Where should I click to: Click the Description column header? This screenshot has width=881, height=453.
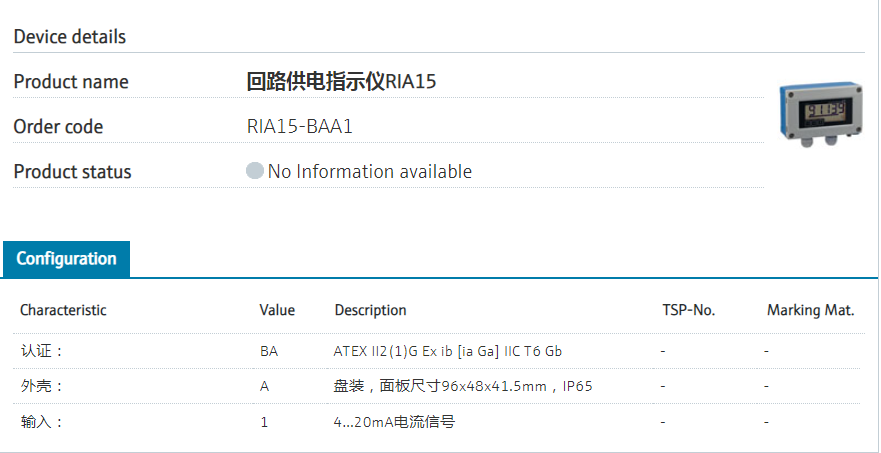coord(370,310)
